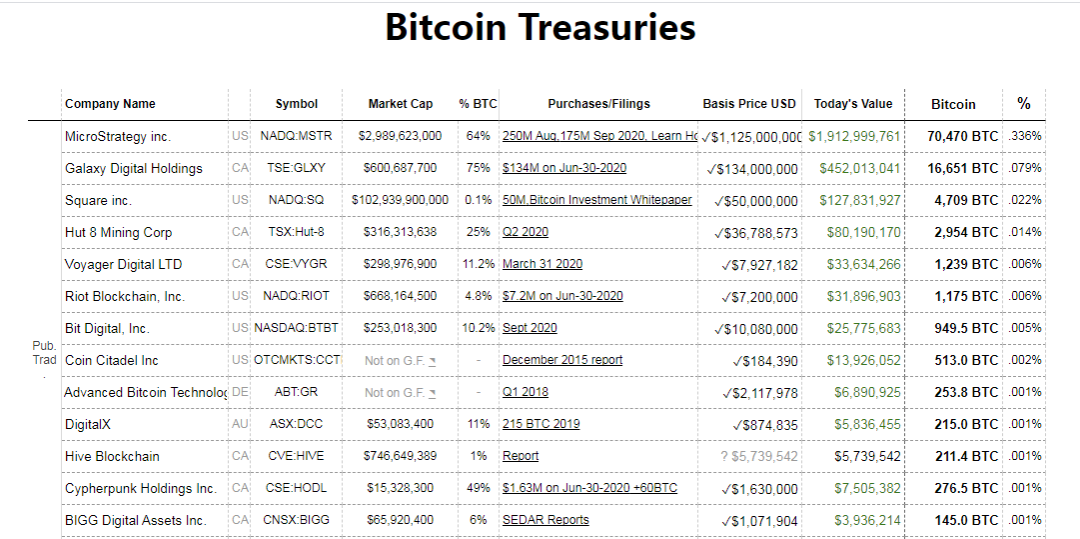Screen dimensions: 1080x539
Task: Open Square's Bitcoin Investment Whitepaper link
Action: 597,200
